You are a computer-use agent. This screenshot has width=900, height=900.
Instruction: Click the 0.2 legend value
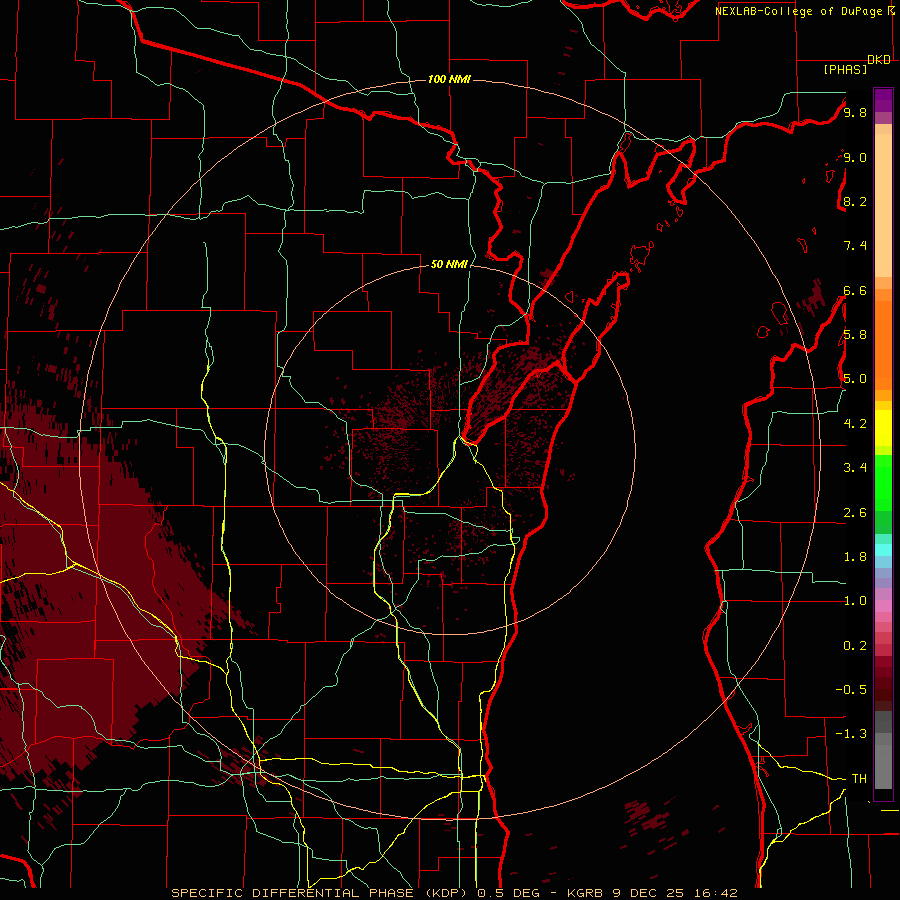coord(855,646)
